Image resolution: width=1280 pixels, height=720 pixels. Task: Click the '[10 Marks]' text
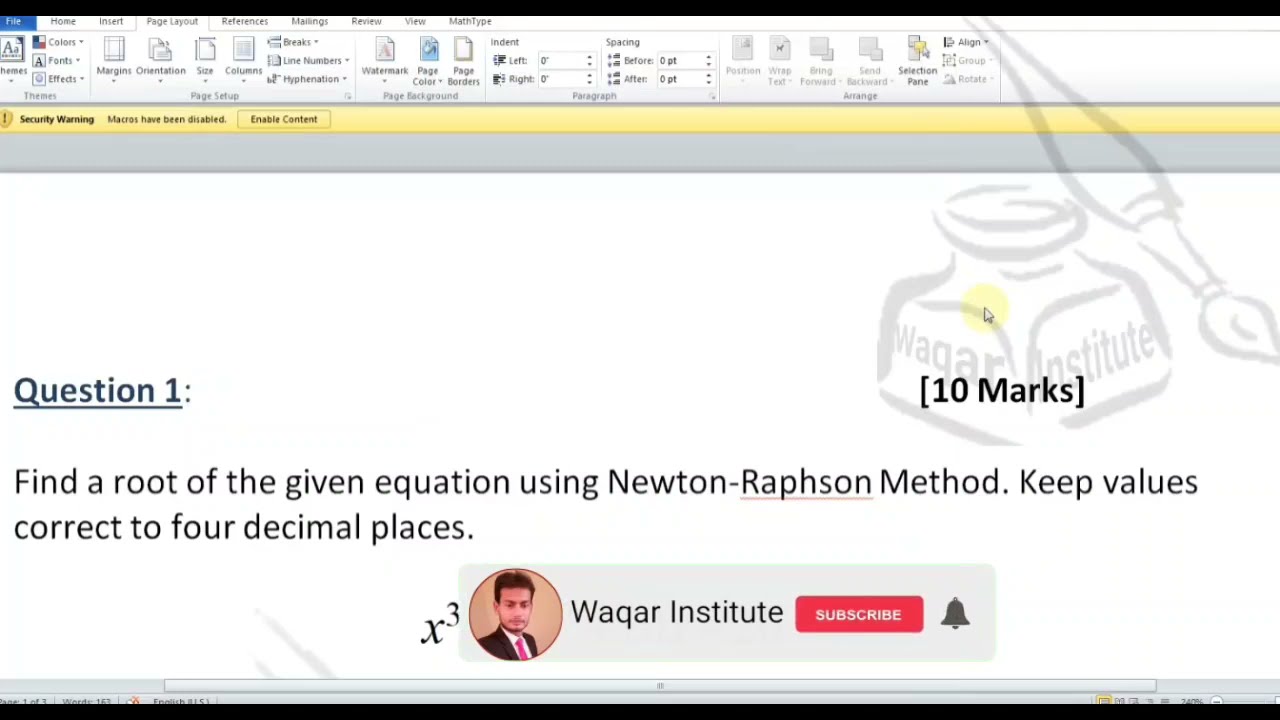click(1002, 390)
